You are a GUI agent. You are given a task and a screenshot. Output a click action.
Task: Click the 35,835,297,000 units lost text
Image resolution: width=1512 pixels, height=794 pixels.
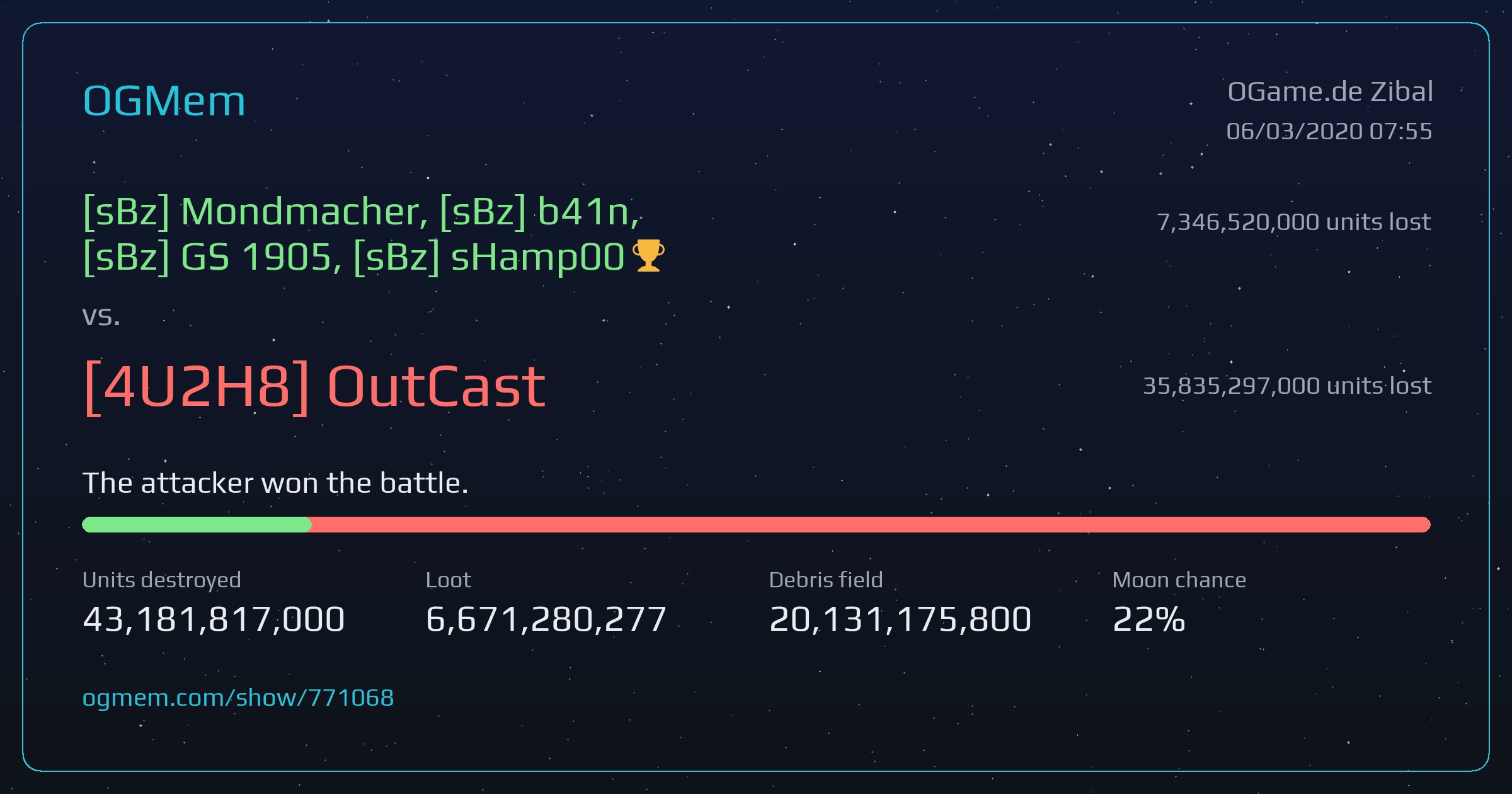pyautogui.click(x=1287, y=386)
